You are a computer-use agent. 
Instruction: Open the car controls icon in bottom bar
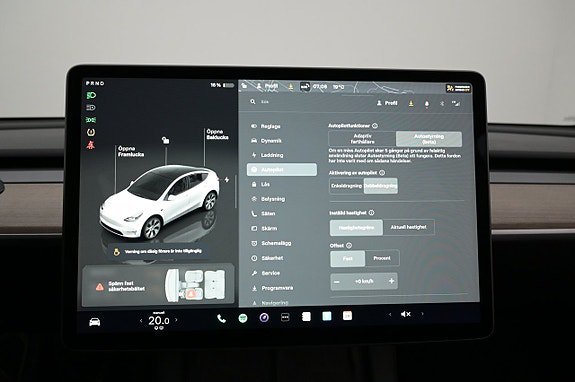coord(95,322)
